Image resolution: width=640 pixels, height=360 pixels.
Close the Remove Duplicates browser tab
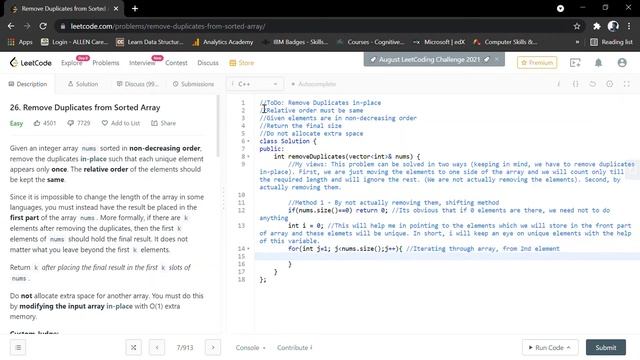(116, 9)
